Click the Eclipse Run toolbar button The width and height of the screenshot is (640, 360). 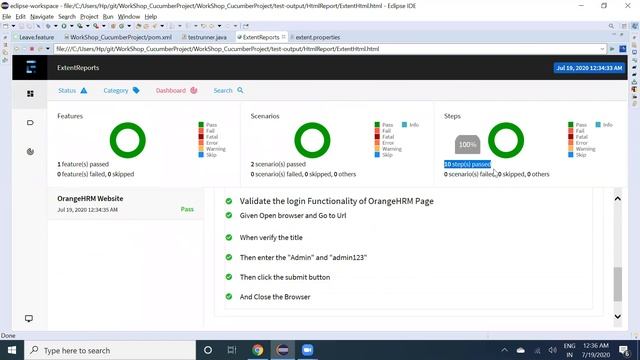(64, 26)
